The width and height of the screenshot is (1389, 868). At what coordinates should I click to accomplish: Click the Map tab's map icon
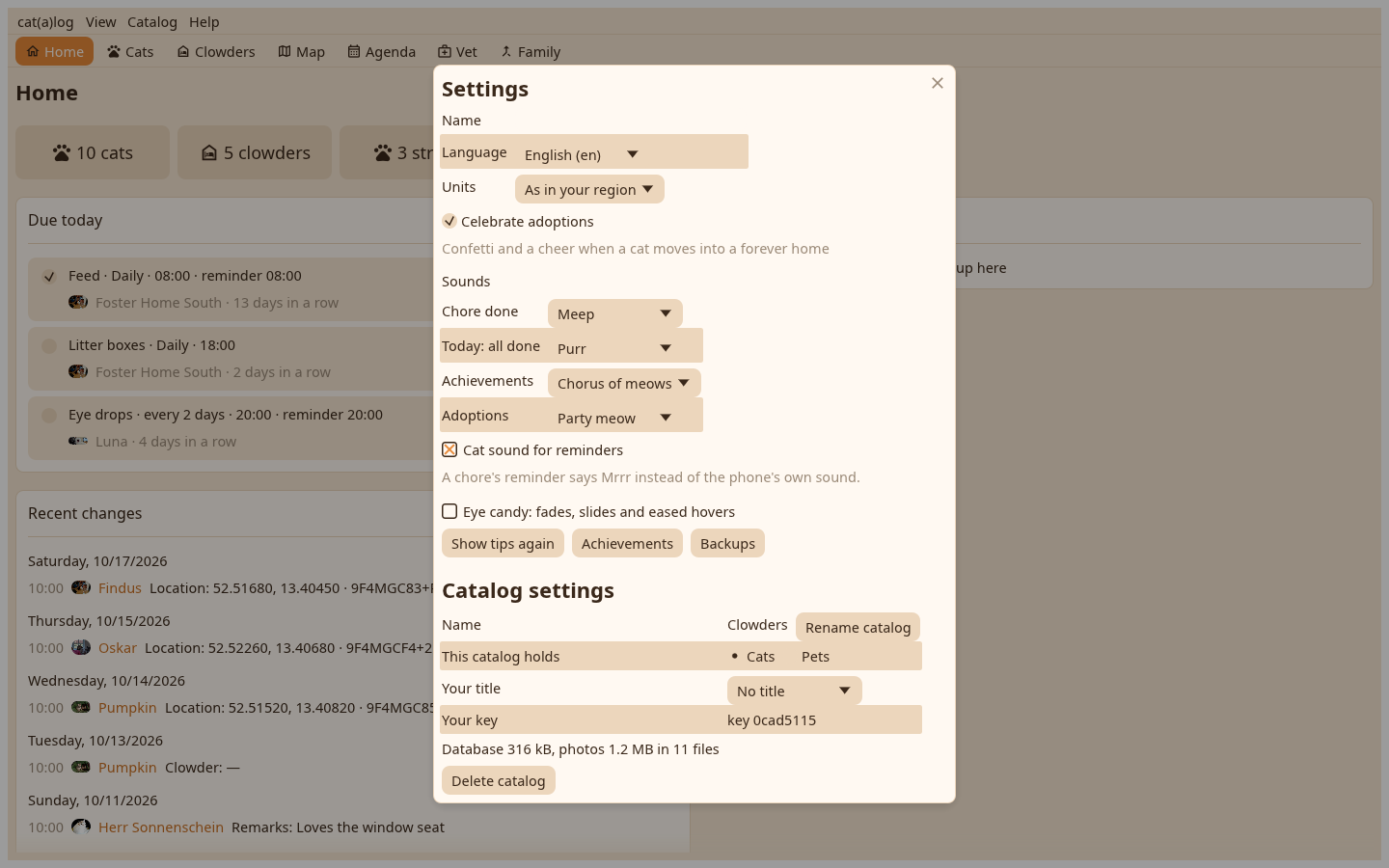[285, 51]
